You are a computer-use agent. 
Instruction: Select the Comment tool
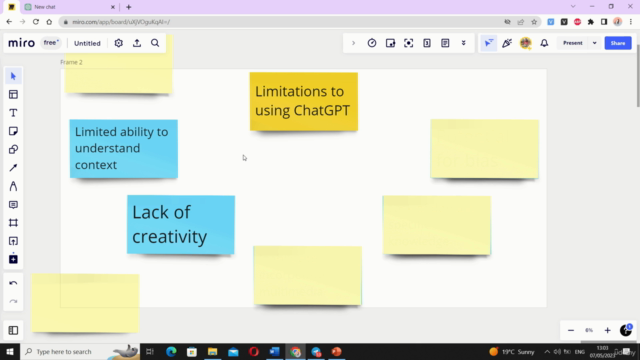[x=13, y=204]
